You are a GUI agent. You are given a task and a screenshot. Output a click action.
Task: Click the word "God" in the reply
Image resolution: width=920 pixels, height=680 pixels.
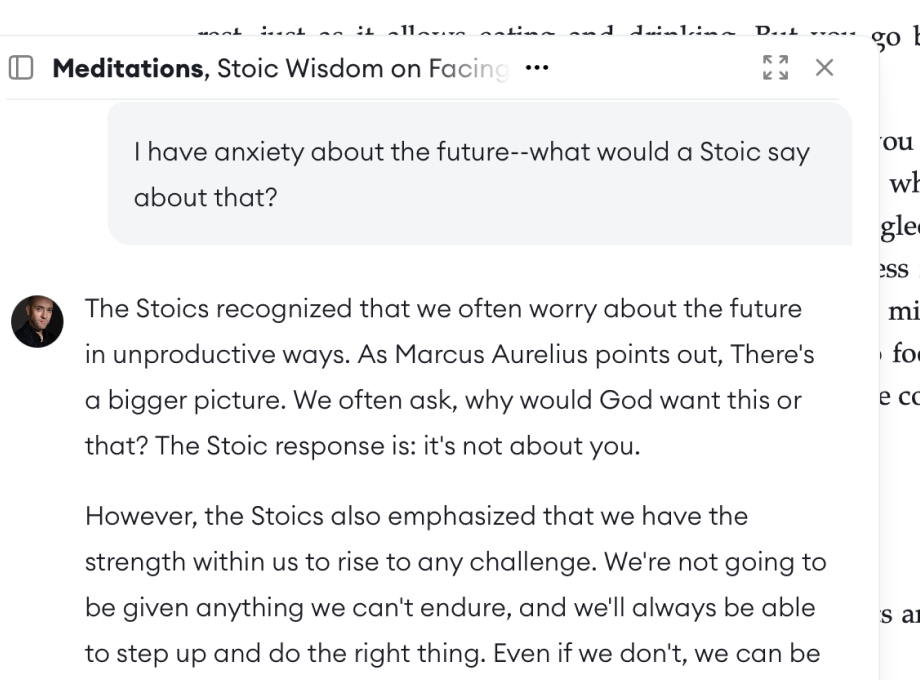[626, 400]
